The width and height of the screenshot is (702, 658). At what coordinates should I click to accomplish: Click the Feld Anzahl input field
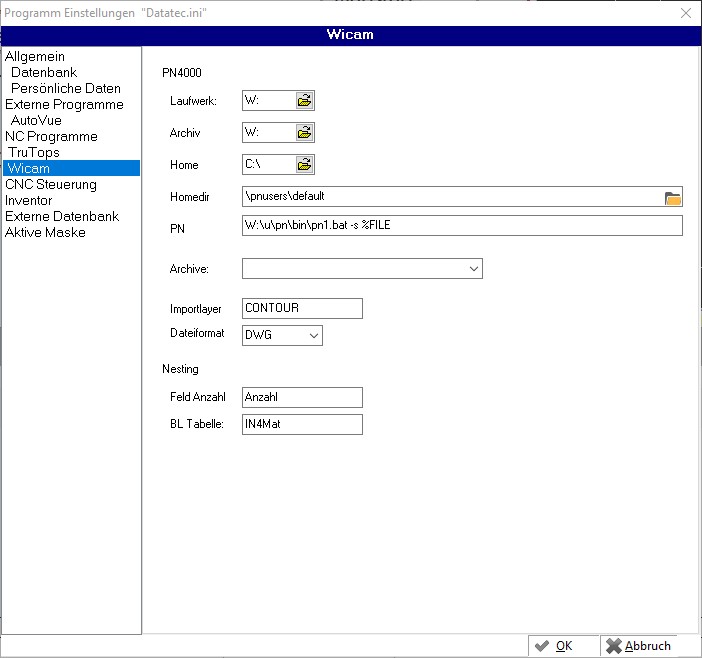tap(302, 397)
